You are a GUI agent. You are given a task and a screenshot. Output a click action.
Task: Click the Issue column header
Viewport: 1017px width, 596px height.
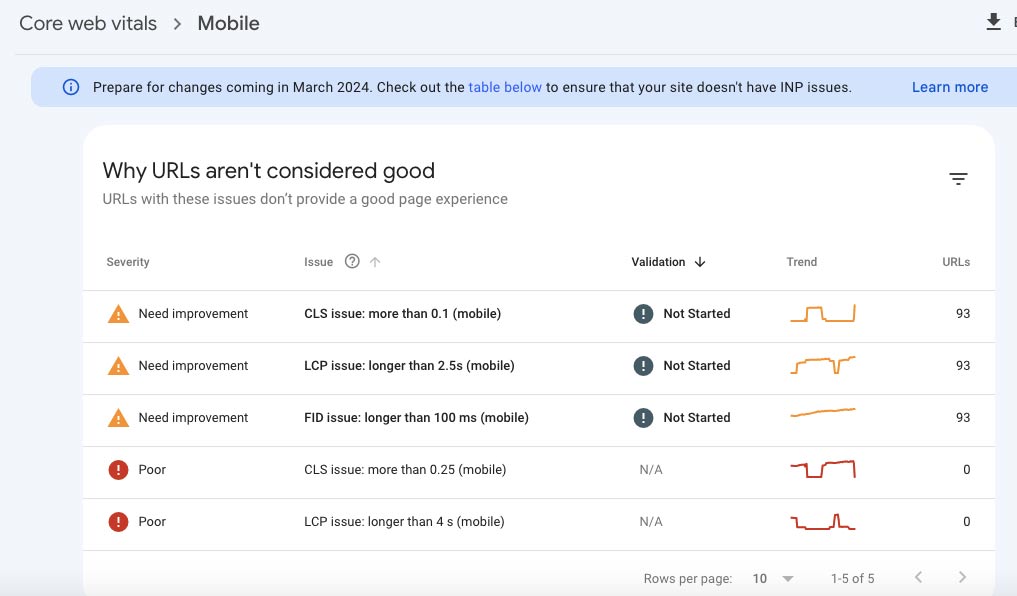coord(318,262)
